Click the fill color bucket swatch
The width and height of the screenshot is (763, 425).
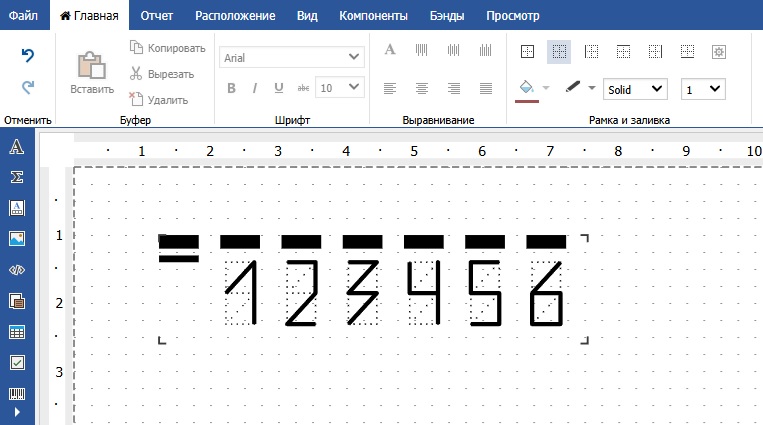[525, 88]
